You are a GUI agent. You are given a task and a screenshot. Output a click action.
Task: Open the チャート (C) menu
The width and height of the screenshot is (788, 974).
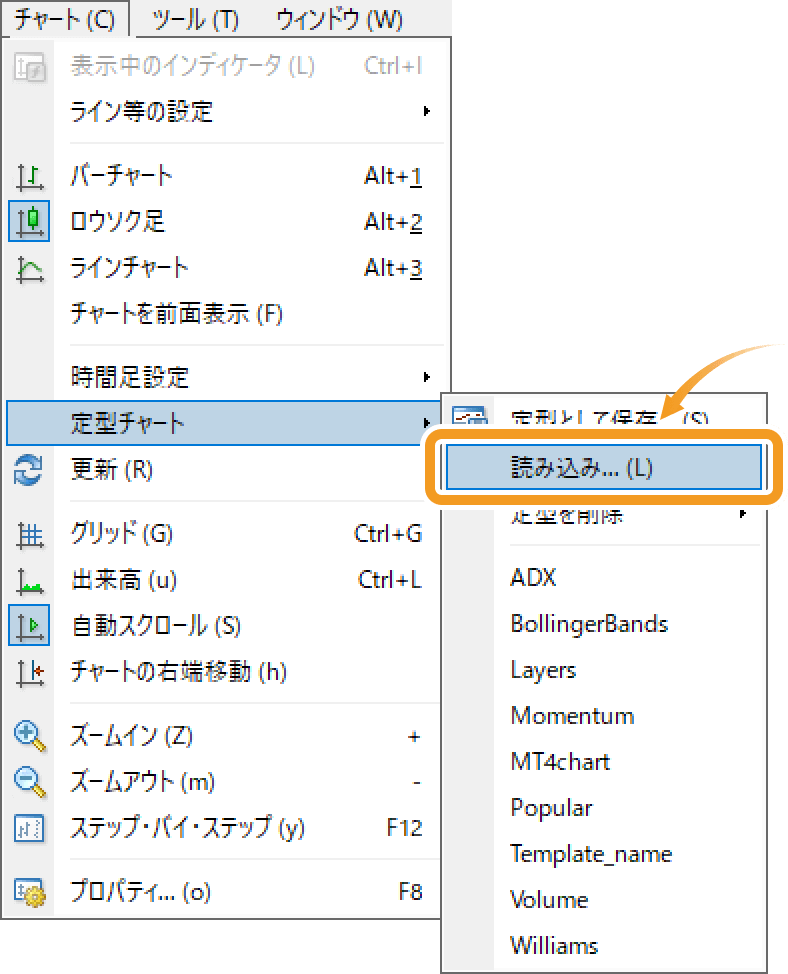65,19
